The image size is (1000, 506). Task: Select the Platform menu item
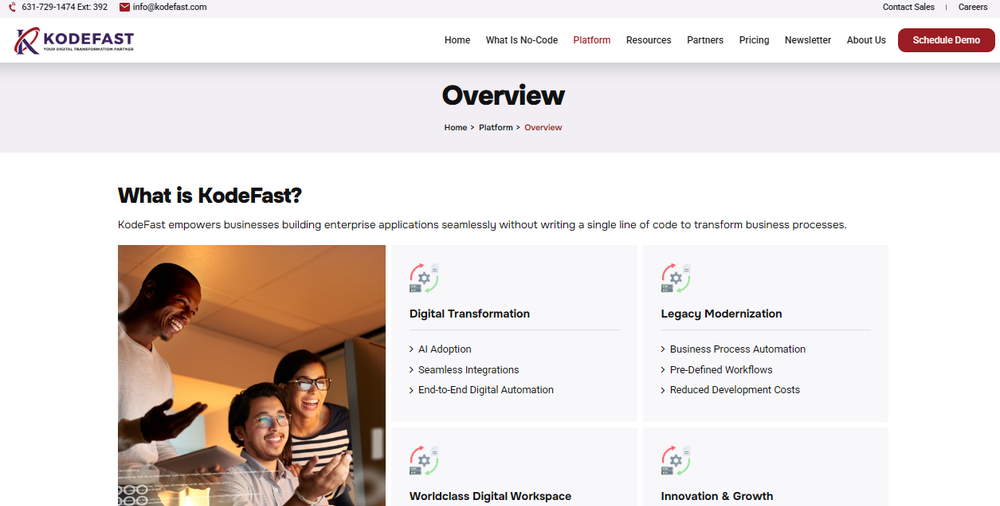[x=592, y=40]
